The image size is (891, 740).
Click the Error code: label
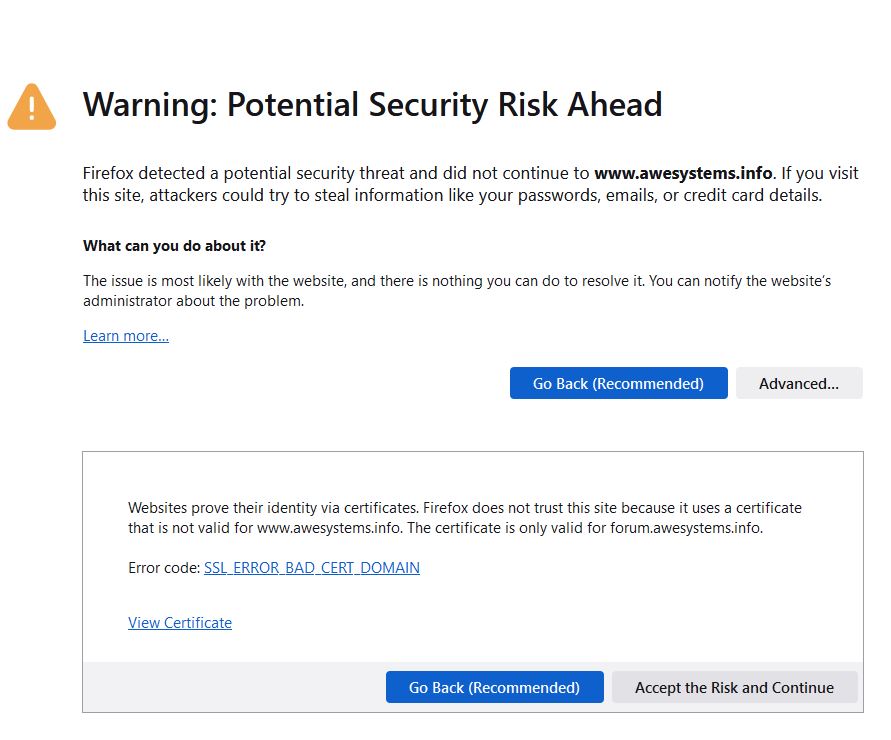coord(164,568)
